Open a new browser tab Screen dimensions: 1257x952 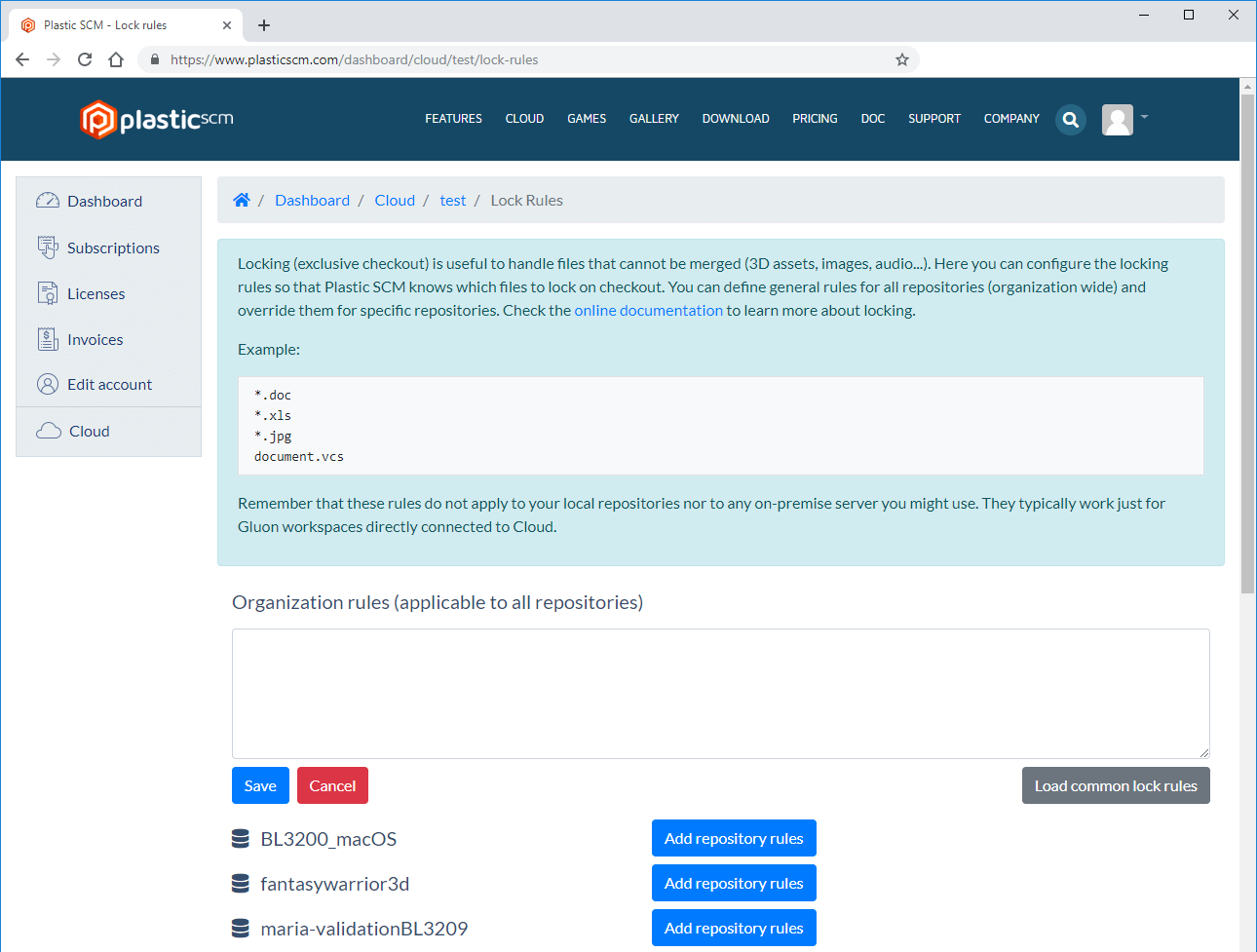coord(264,25)
